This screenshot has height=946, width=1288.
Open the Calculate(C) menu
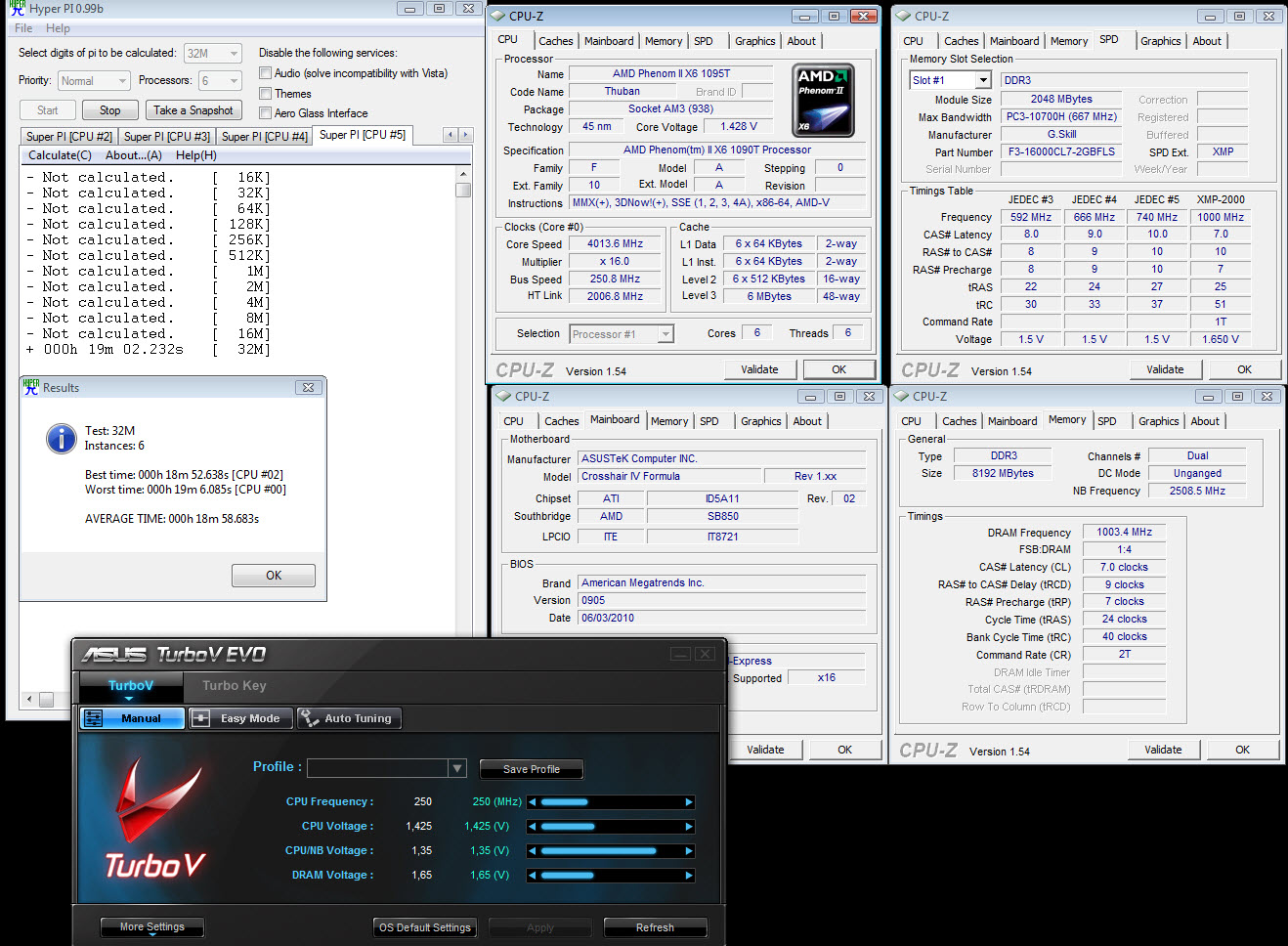coord(60,155)
